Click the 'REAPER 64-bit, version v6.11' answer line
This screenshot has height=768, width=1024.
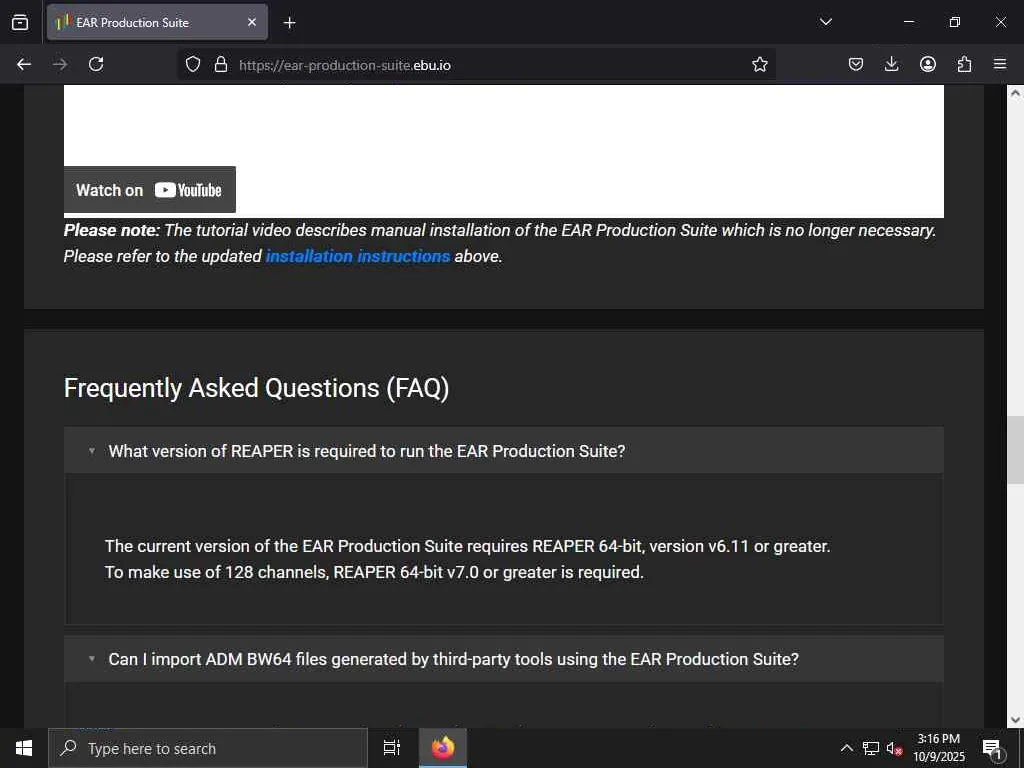tap(468, 546)
